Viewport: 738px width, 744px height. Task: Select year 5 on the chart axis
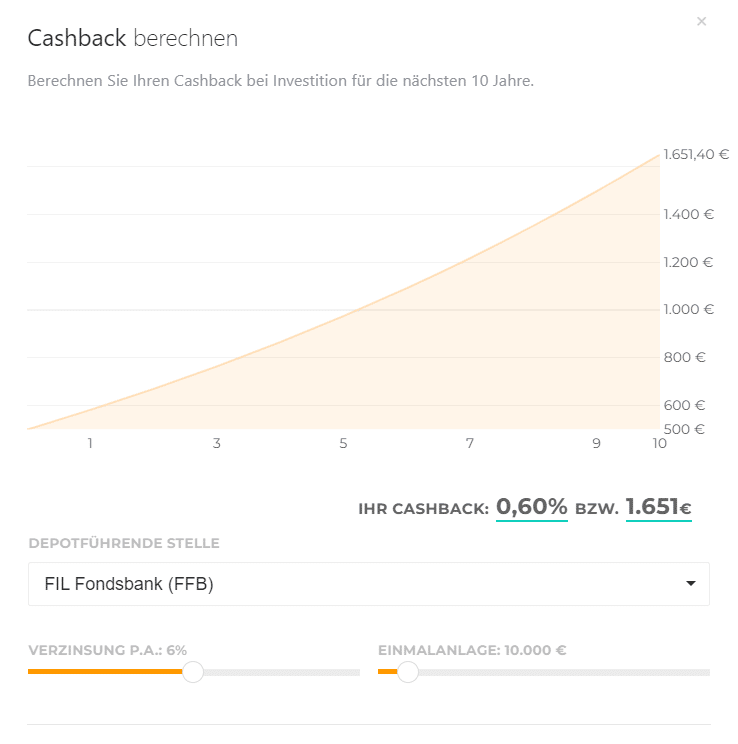pos(343,443)
